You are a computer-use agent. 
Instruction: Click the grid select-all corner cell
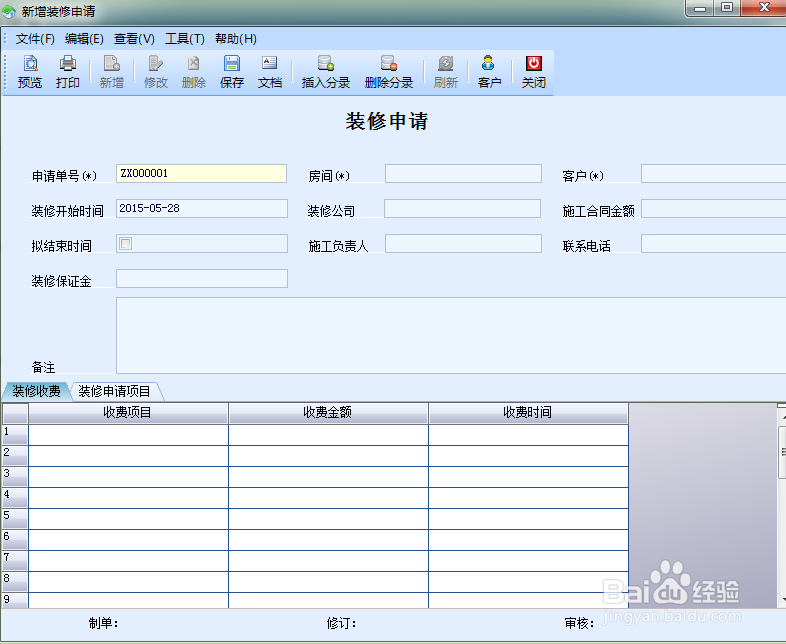(15, 413)
